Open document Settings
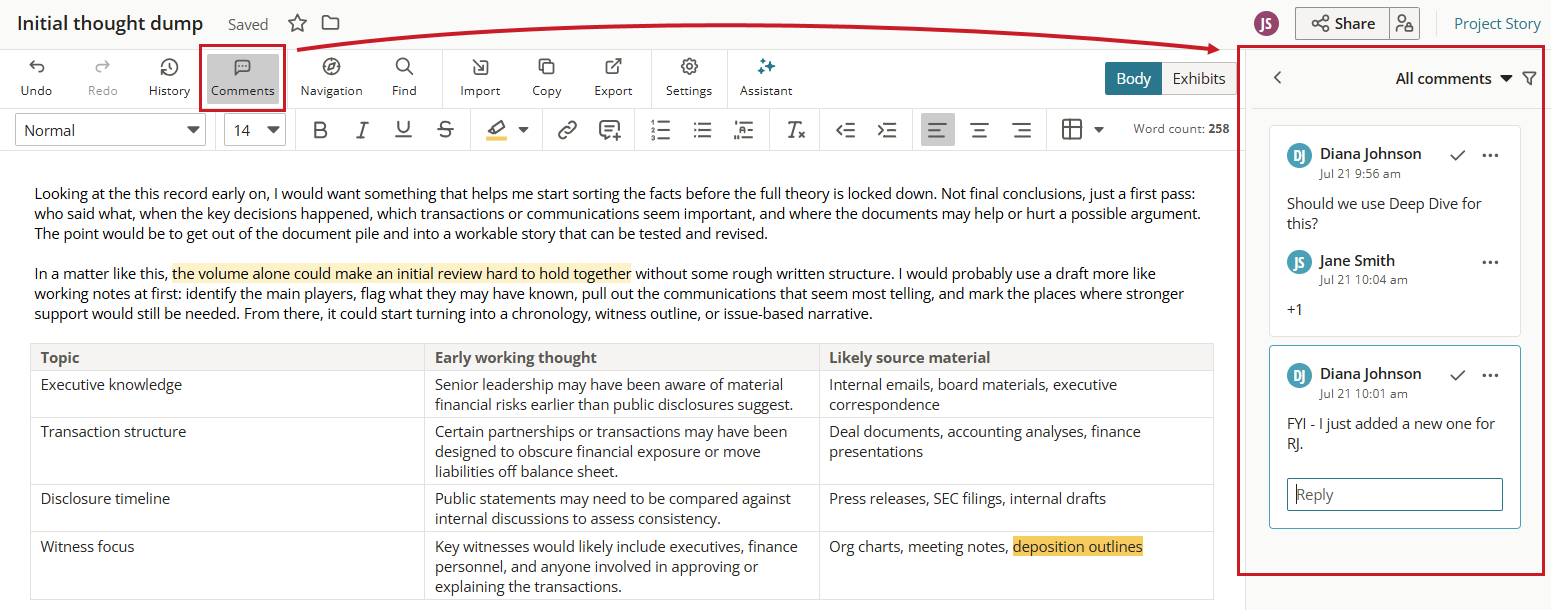This screenshot has height=610, width=1551. [x=689, y=77]
